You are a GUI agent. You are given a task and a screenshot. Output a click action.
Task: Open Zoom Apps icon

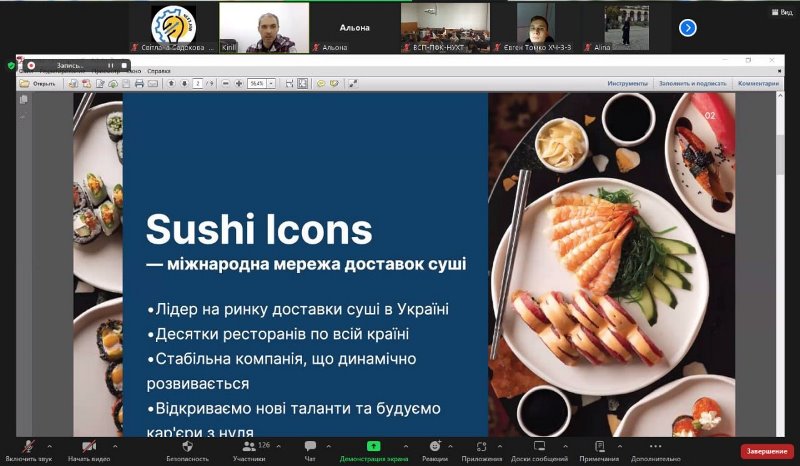pyautogui.click(x=481, y=447)
